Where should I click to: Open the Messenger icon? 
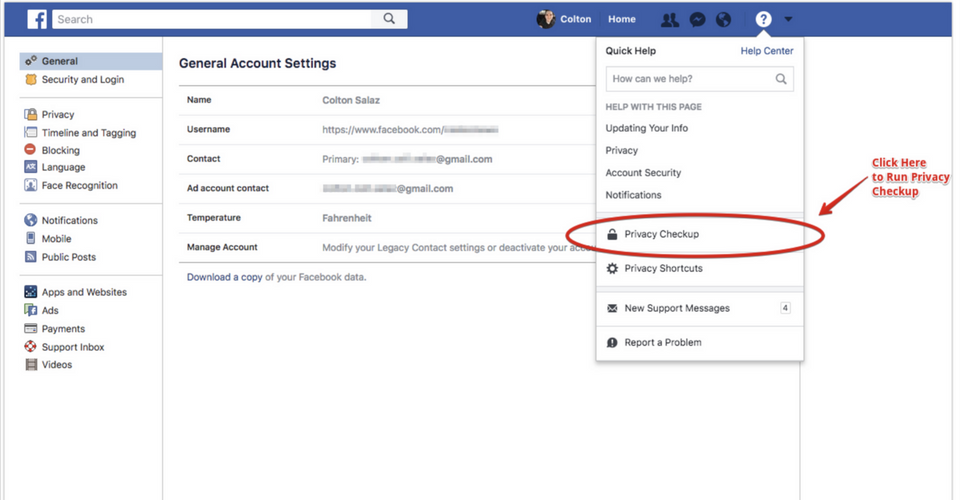coord(697,20)
